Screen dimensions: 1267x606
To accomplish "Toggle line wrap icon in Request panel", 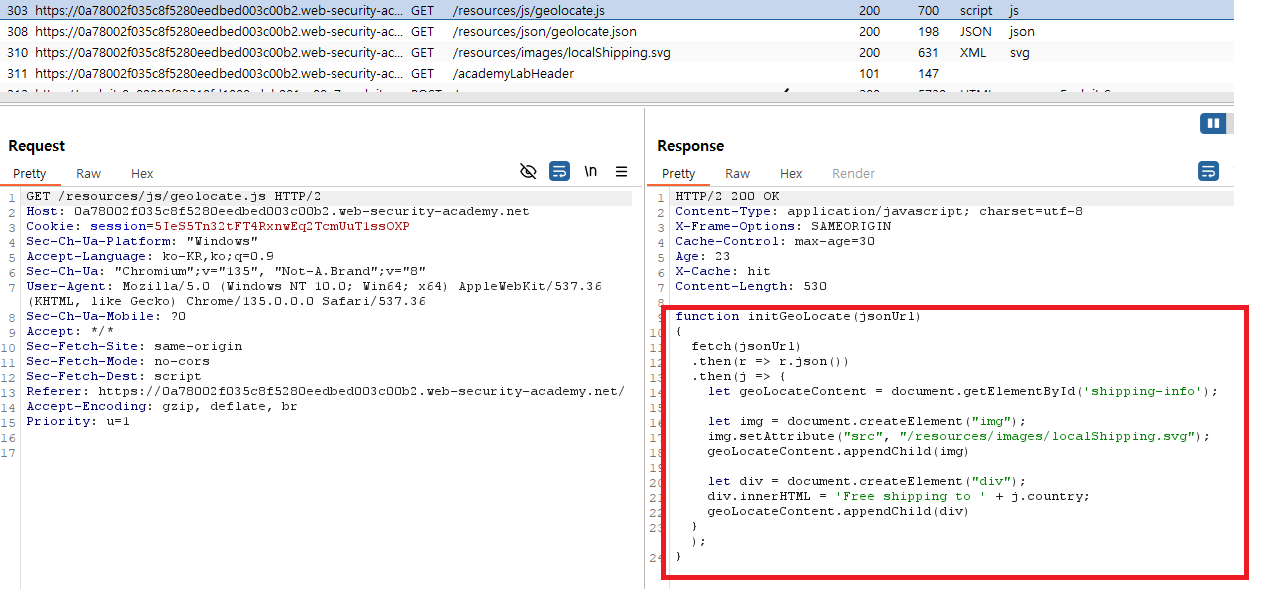I will point(559,172).
